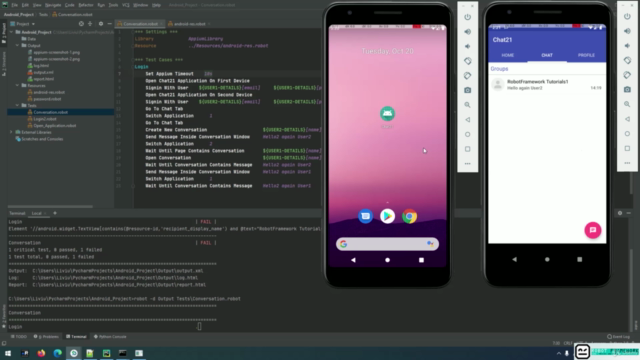
Task: Take screenshot via camera icon between the phones
Action: (x=467, y=90)
